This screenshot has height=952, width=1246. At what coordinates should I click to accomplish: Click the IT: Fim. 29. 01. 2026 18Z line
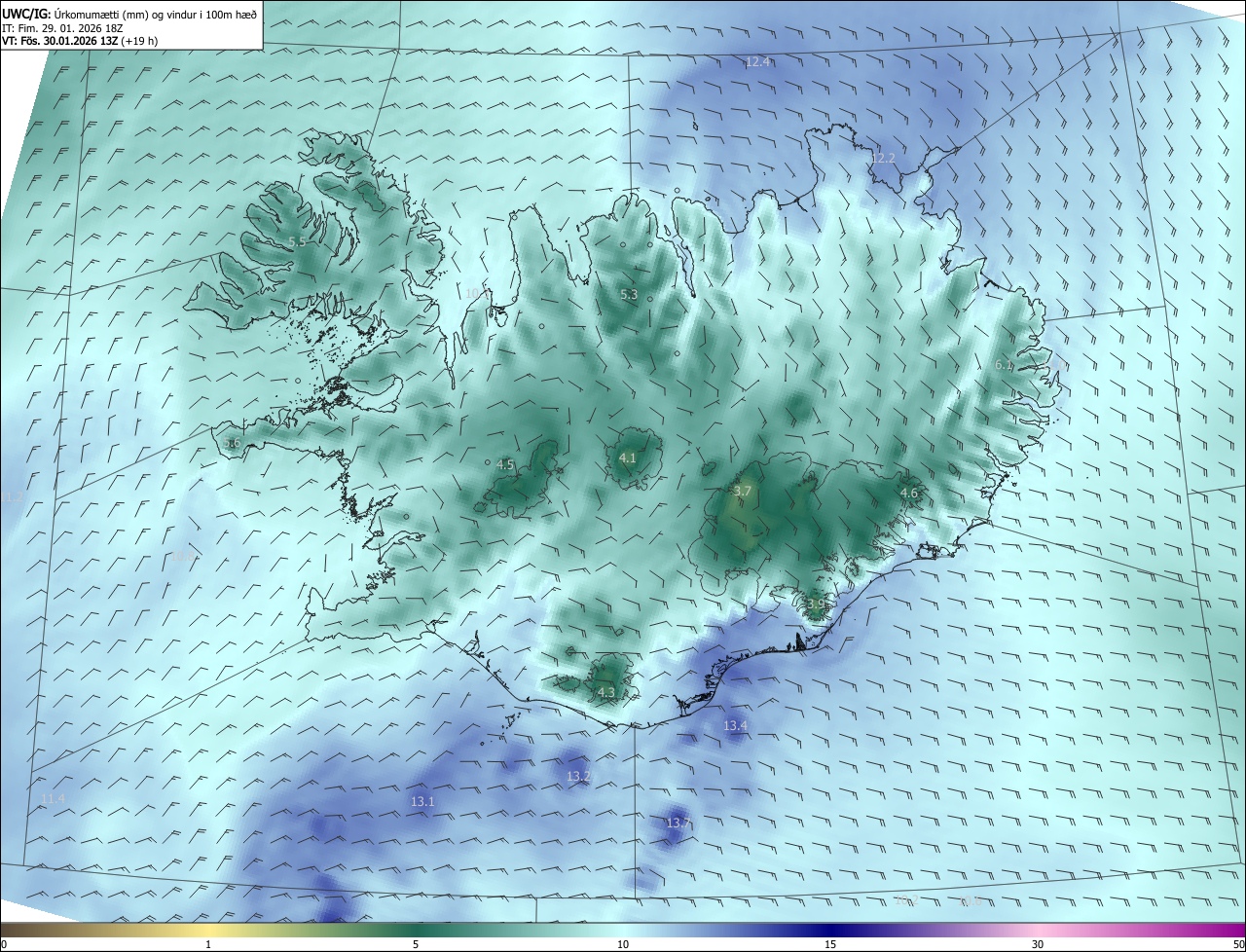pyautogui.click(x=62, y=27)
